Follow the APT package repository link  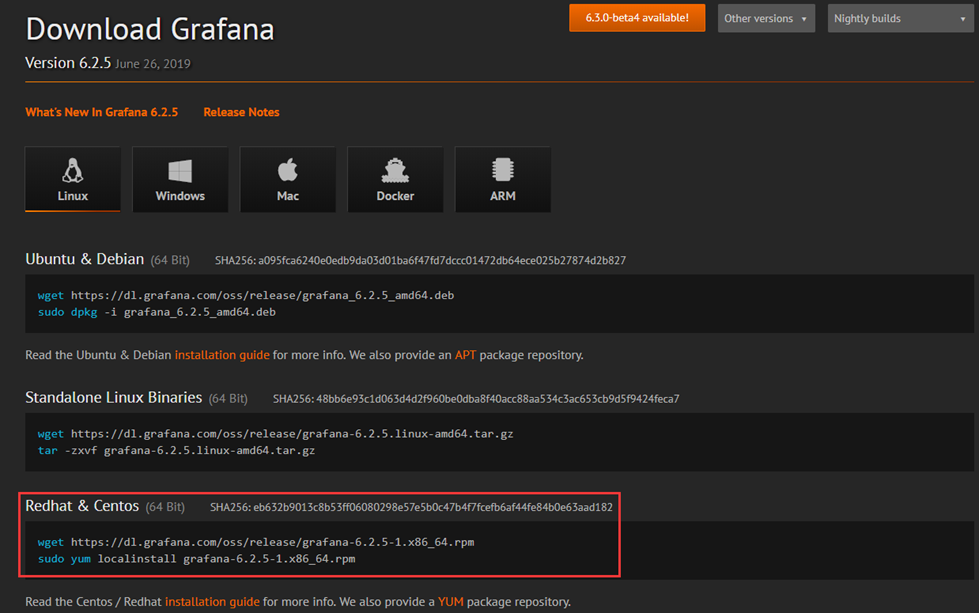(x=465, y=355)
